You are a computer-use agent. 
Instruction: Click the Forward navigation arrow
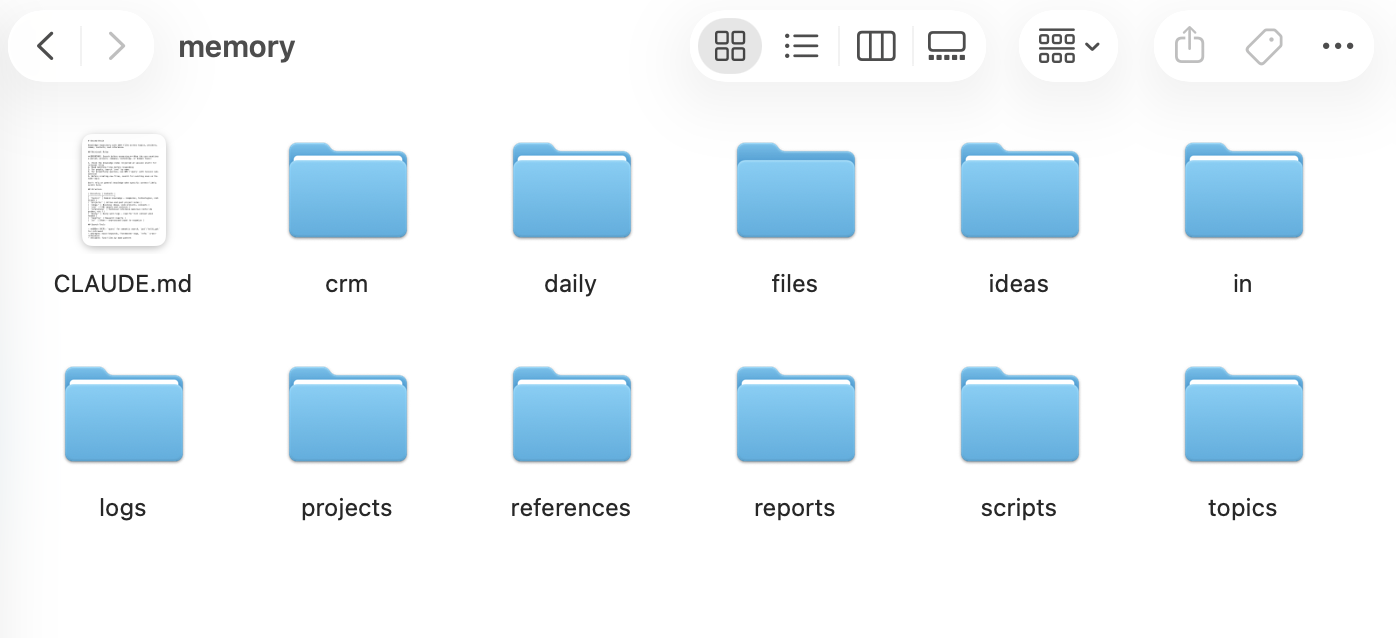click(x=117, y=46)
